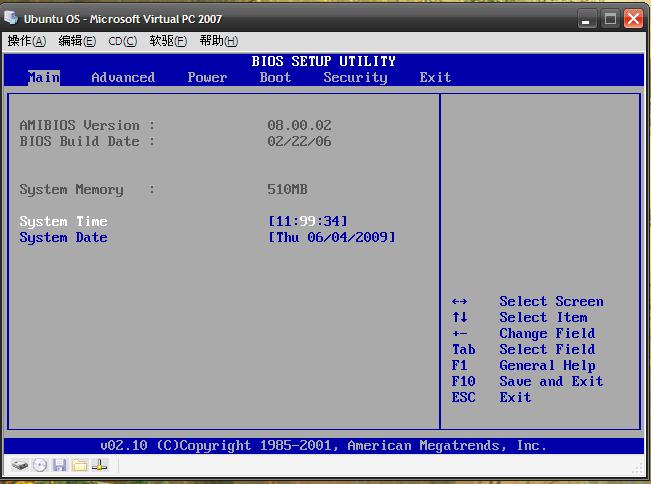This screenshot has height=484, width=651.
Task: Click the CD drive status icon
Action: [39, 465]
